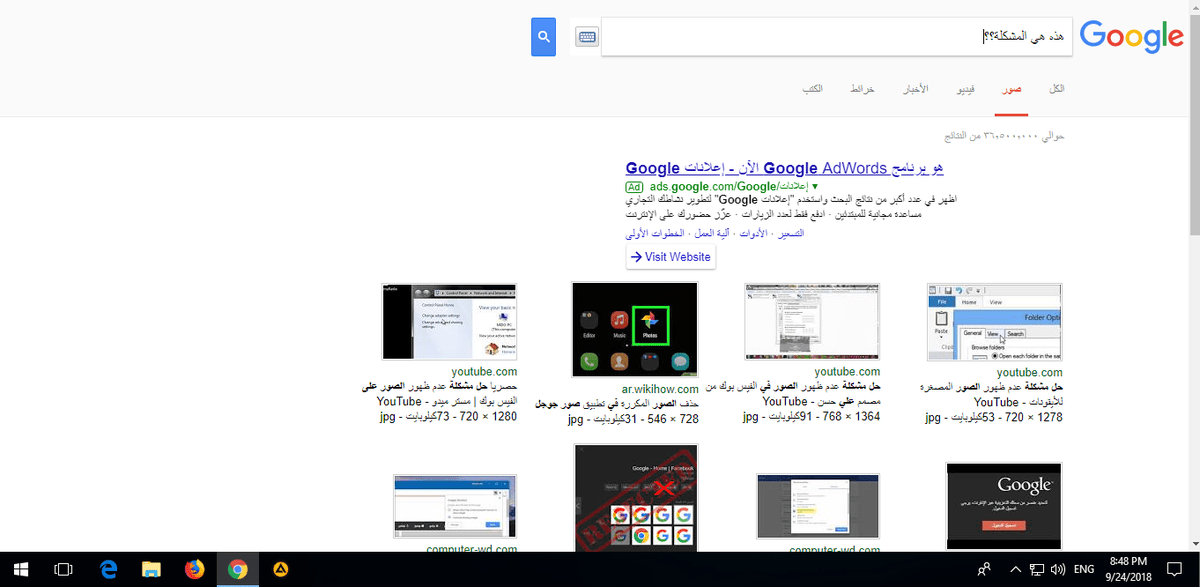Open the Photos app icon thumbnail
The width and height of the screenshot is (1200, 587).
click(x=634, y=329)
